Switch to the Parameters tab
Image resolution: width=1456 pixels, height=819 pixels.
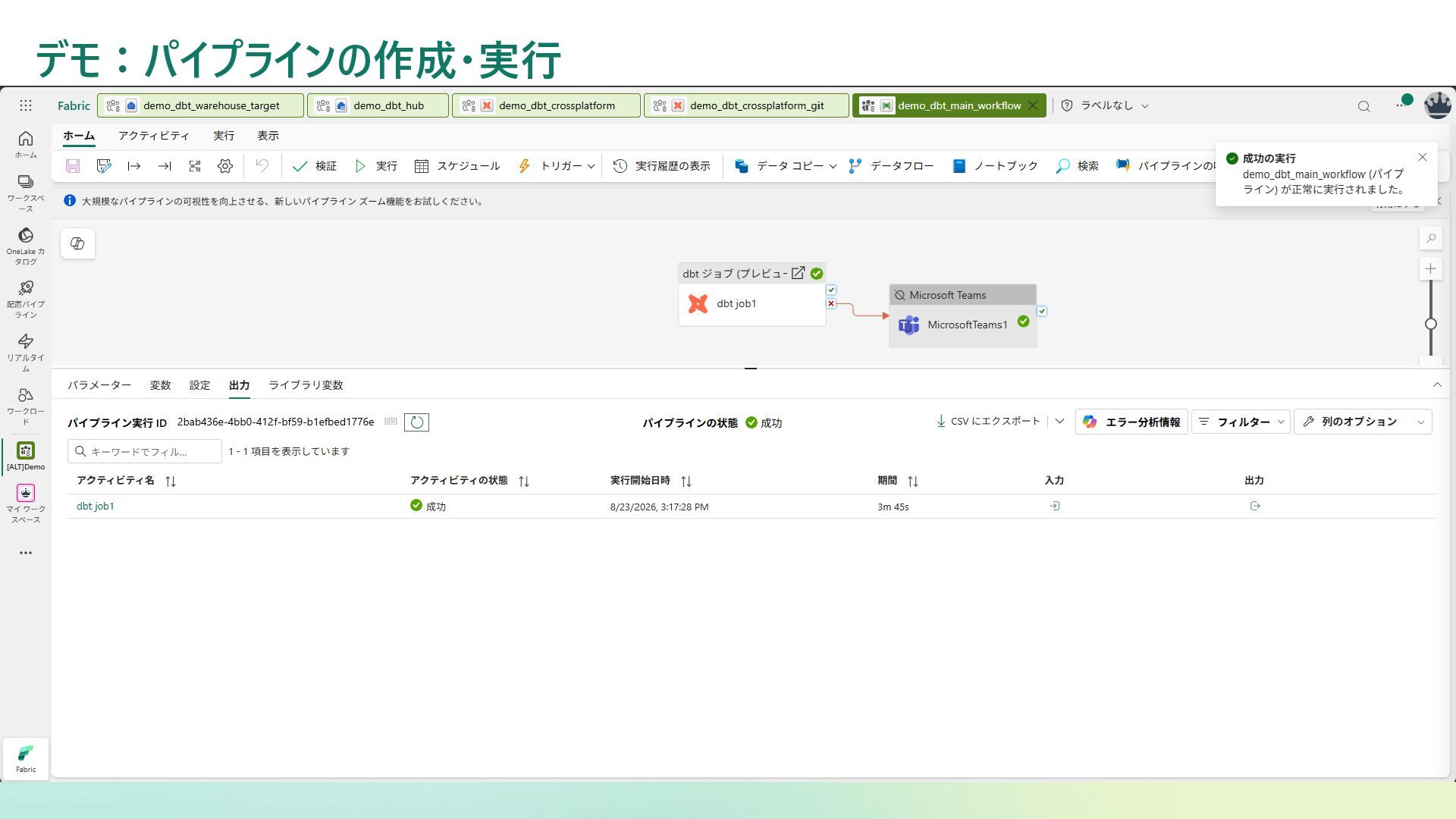99,385
